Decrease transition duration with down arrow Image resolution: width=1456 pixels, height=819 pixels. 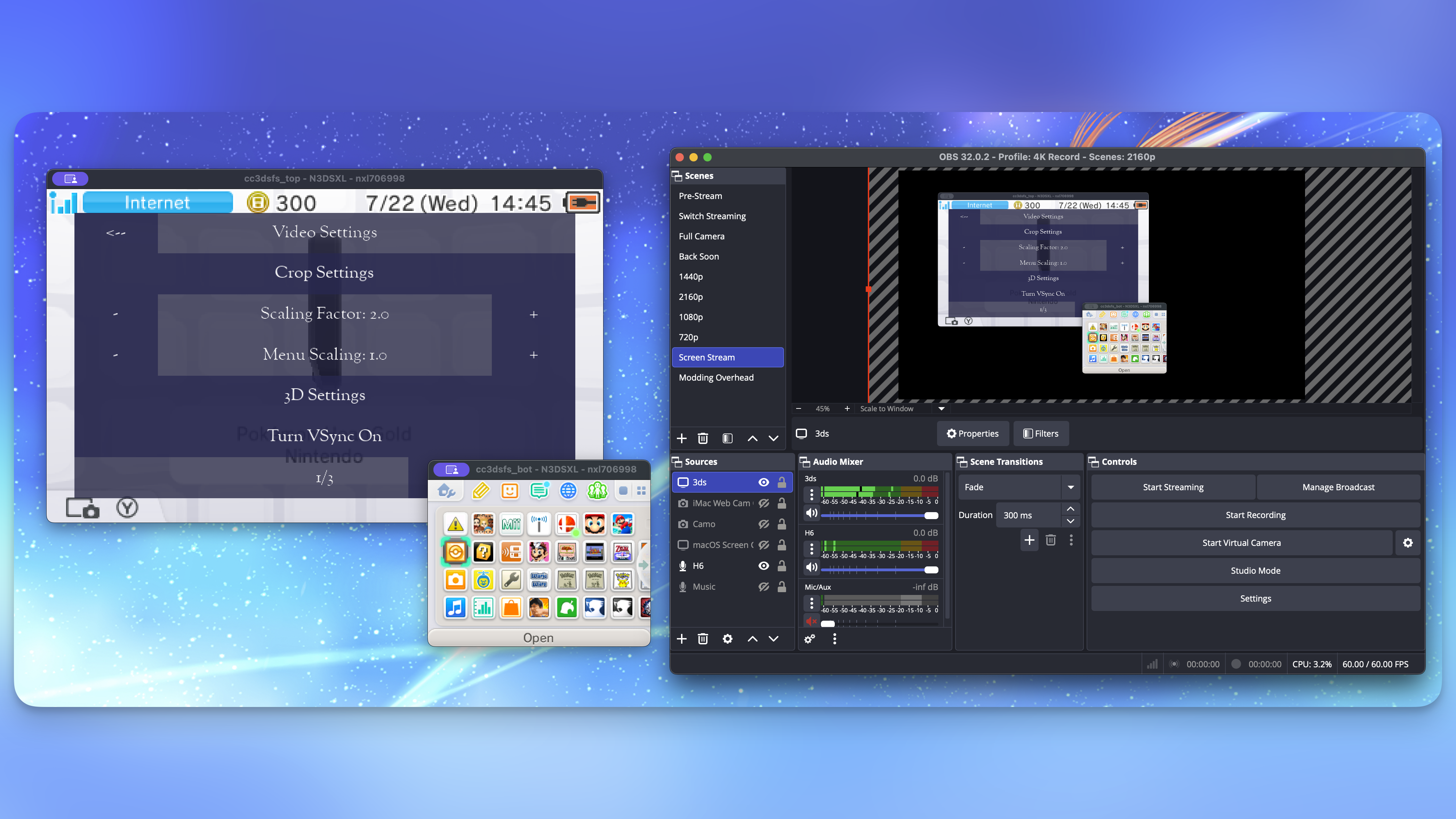[x=1071, y=521]
